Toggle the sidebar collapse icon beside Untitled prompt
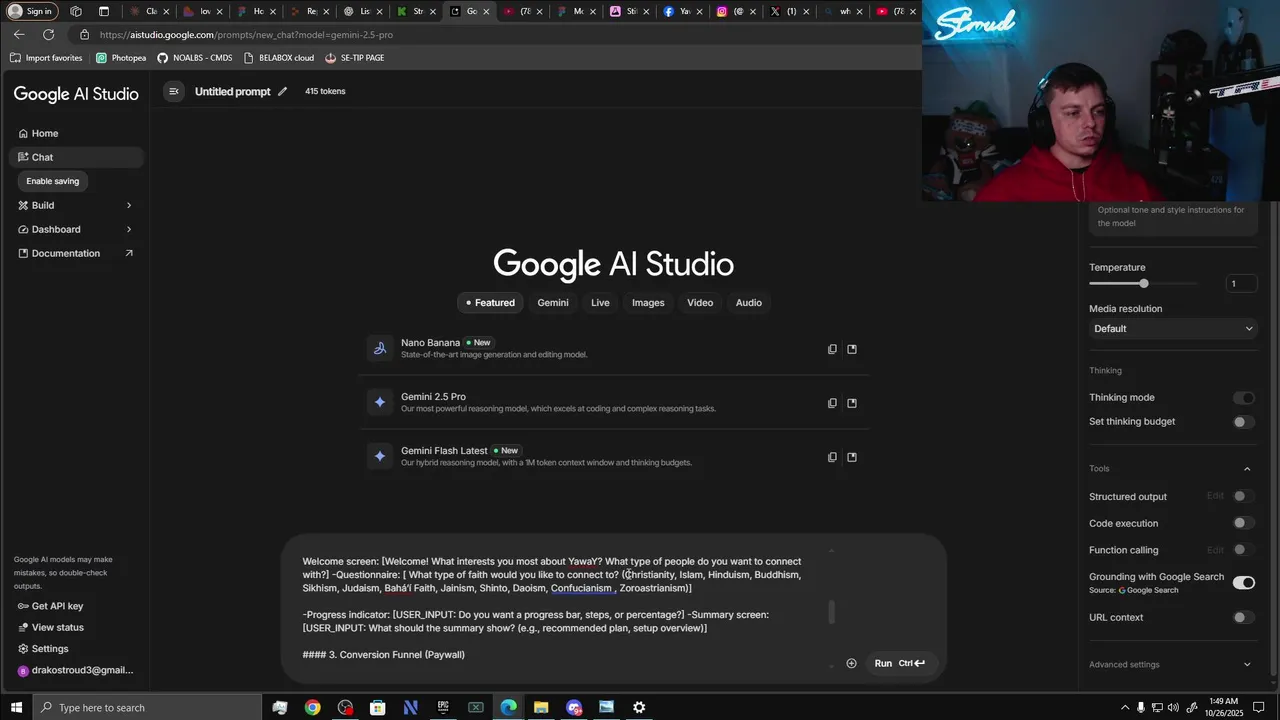This screenshot has height=720, width=1280. (174, 91)
